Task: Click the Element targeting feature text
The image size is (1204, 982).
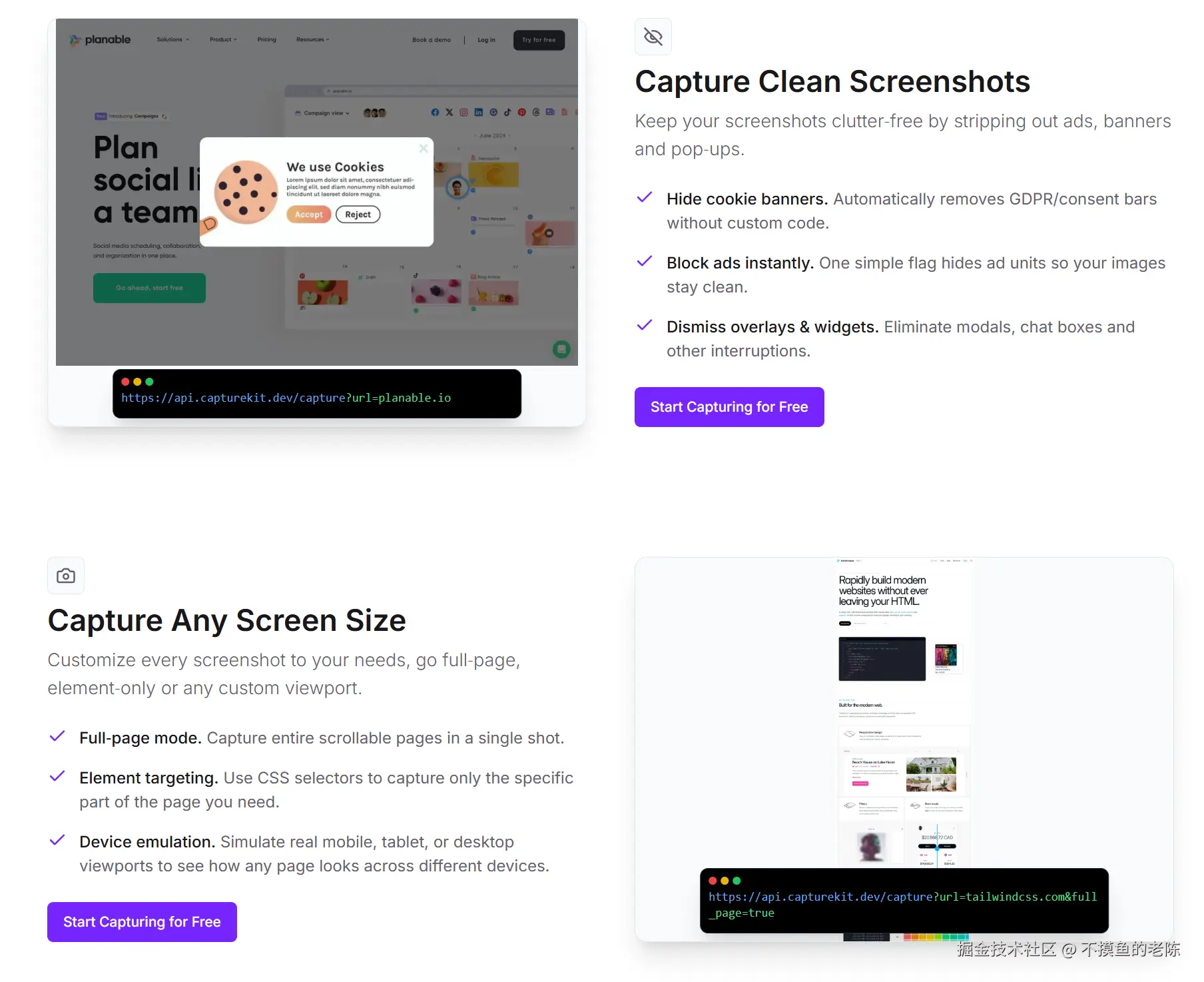Action: tap(326, 790)
